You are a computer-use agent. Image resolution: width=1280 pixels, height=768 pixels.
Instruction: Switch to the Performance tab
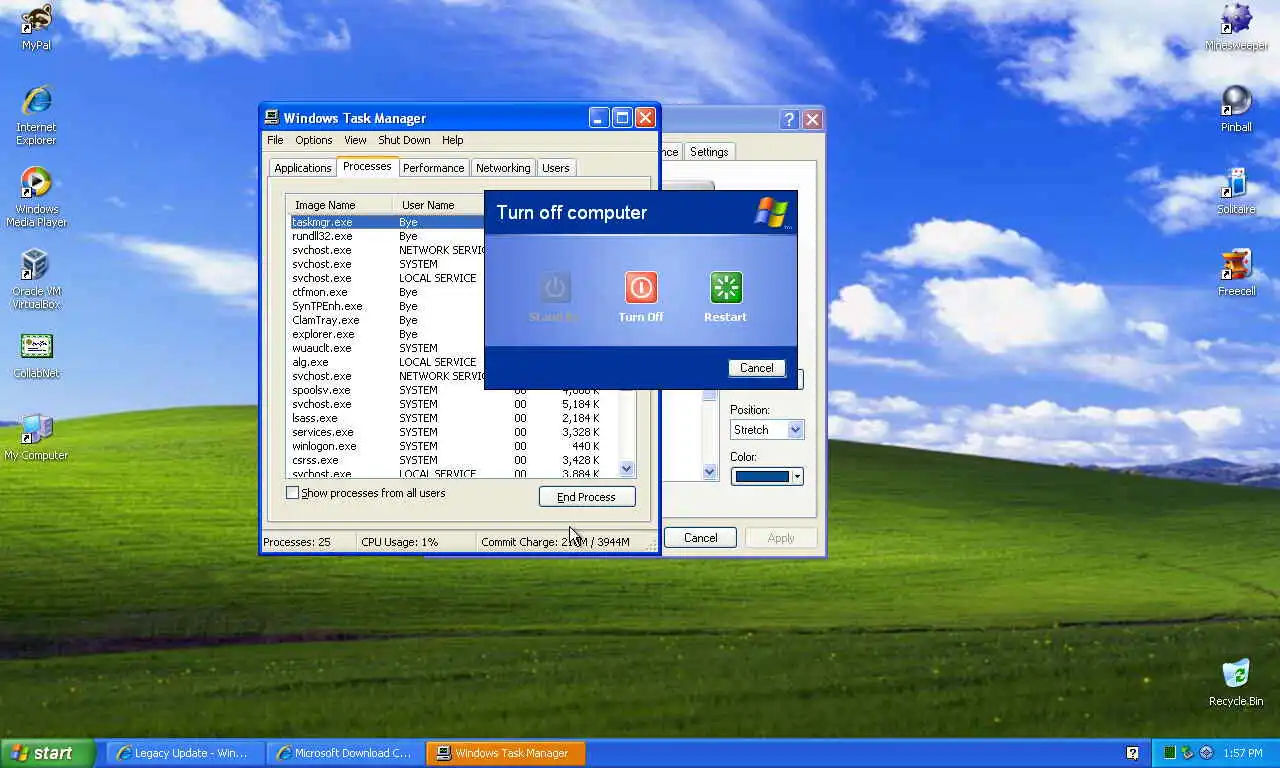[x=433, y=168]
